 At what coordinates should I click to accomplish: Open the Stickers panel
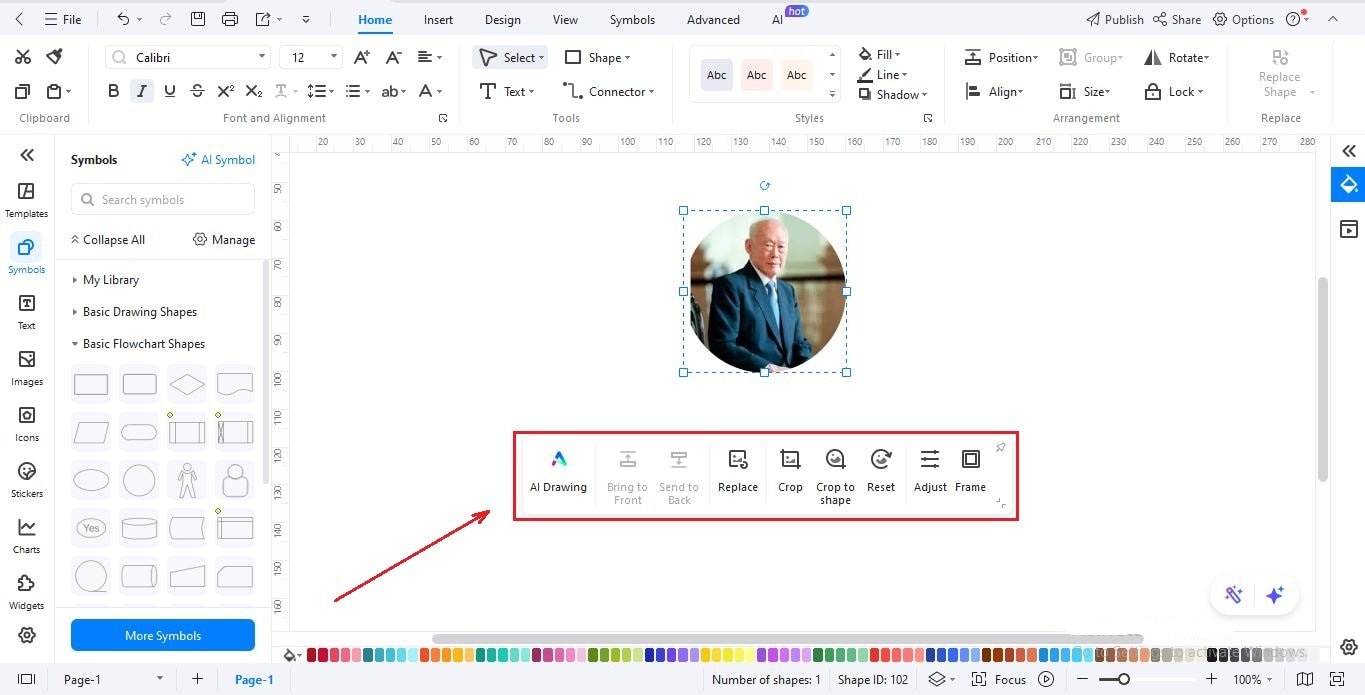click(x=26, y=479)
